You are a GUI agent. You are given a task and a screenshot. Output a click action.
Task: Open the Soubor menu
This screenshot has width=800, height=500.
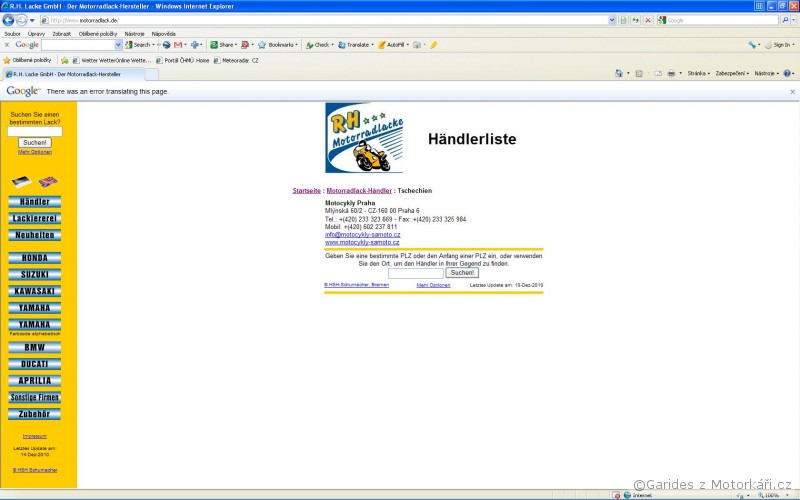[12, 33]
